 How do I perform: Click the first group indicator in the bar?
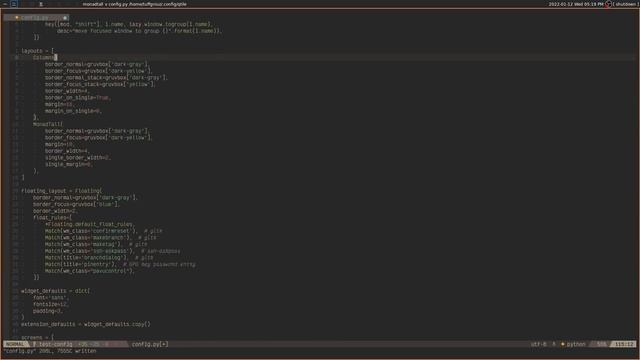5,4
